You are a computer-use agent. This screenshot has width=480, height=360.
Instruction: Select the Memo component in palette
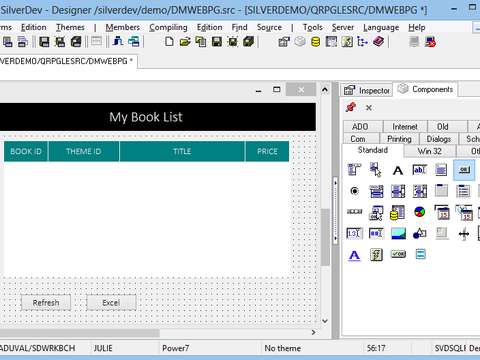click(x=441, y=170)
